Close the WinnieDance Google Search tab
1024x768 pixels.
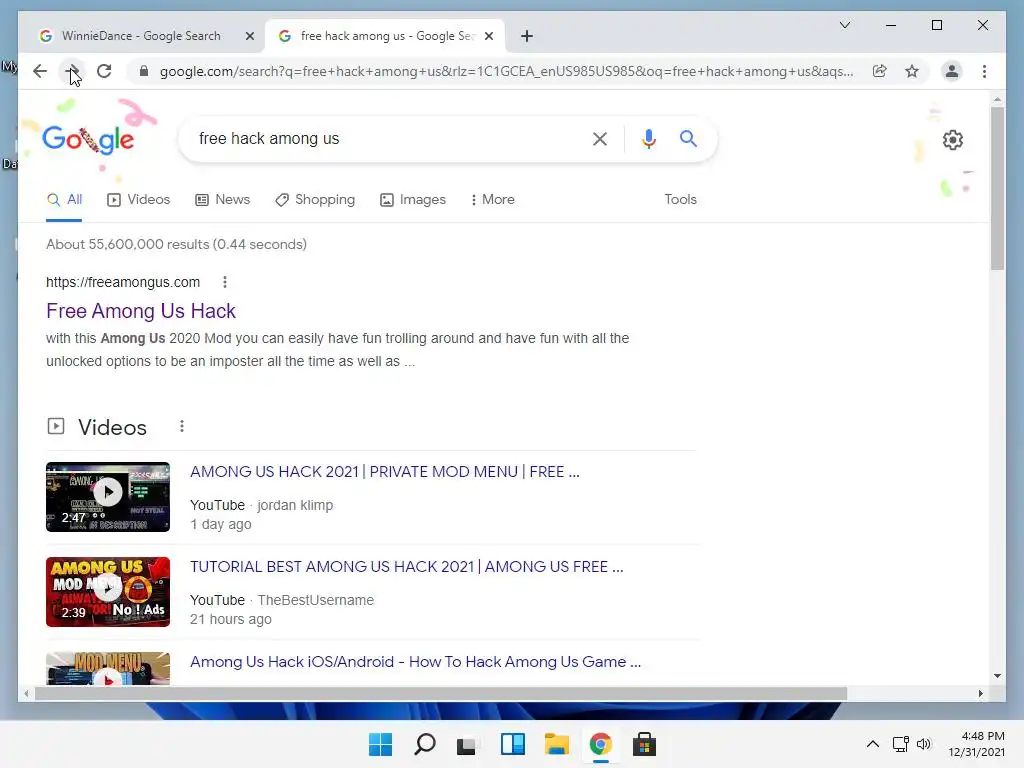click(249, 36)
